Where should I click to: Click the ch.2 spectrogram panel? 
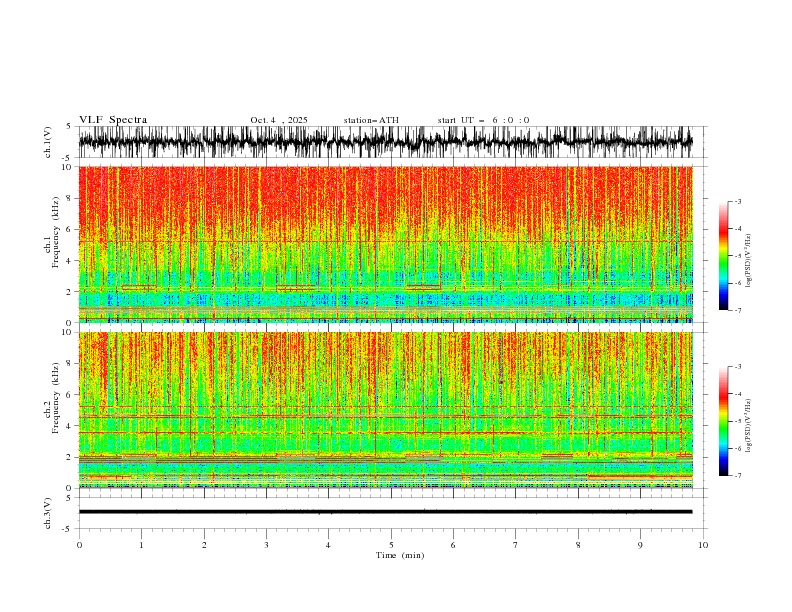385,410
